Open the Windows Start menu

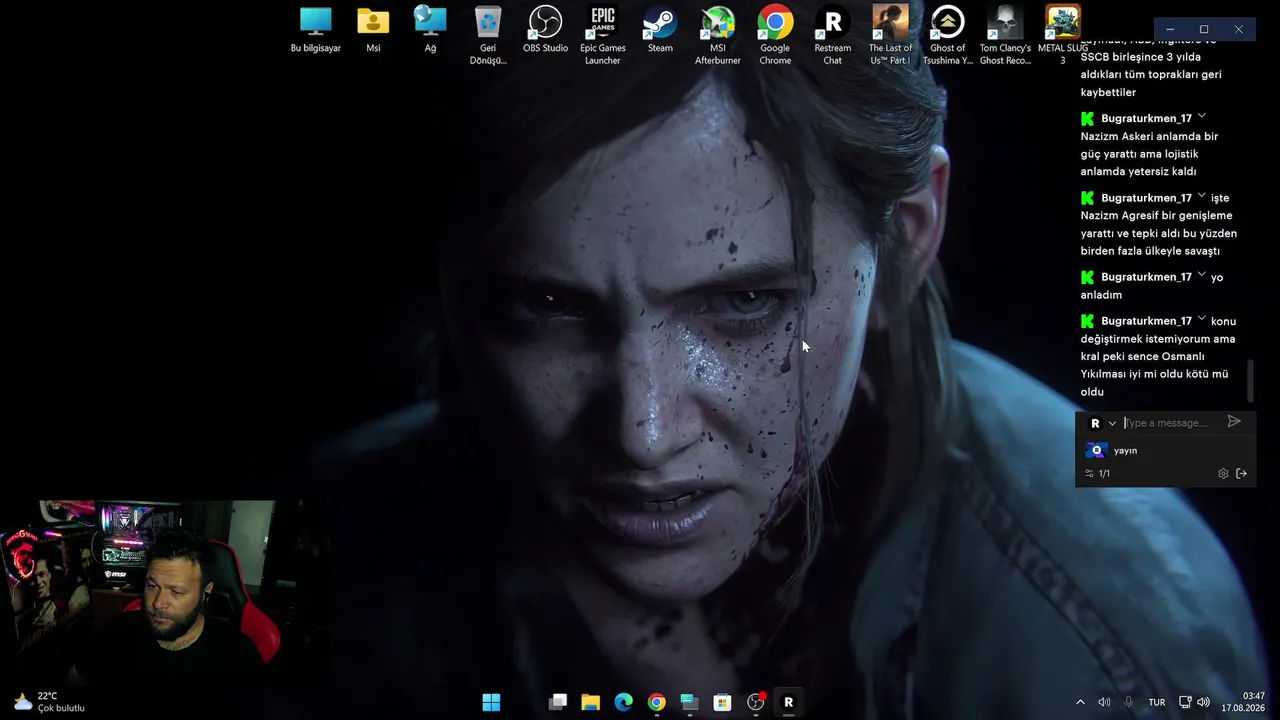tap(491, 702)
